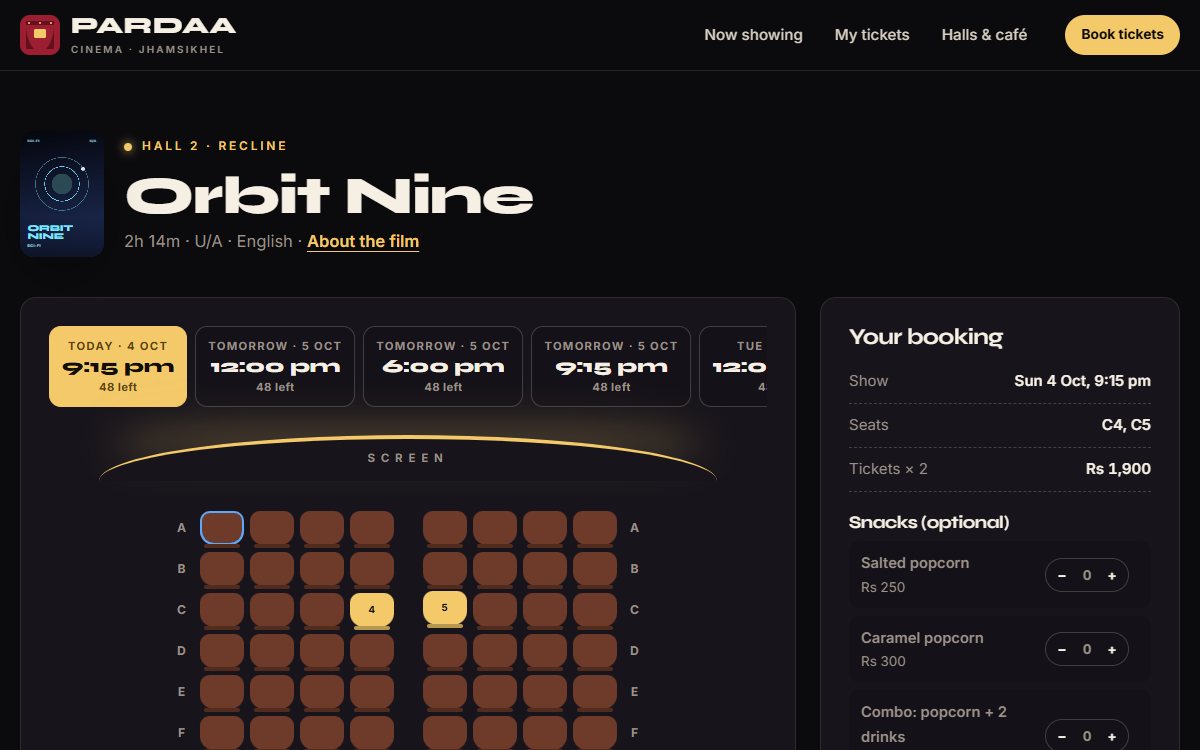Select Tomorrow 5 Oct 9:15 pm showtime
The height and width of the screenshot is (750, 1200).
611,366
